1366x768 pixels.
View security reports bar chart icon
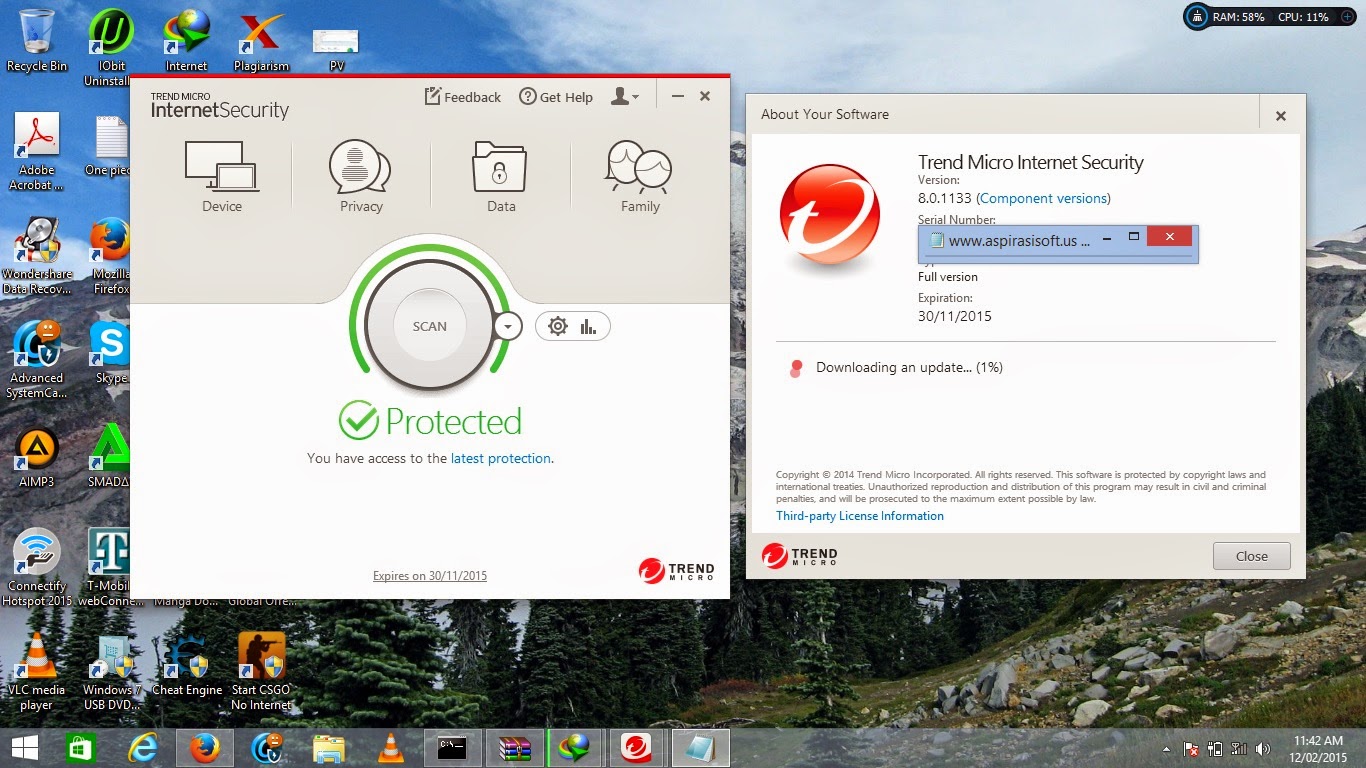pyautogui.click(x=588, y=326)
